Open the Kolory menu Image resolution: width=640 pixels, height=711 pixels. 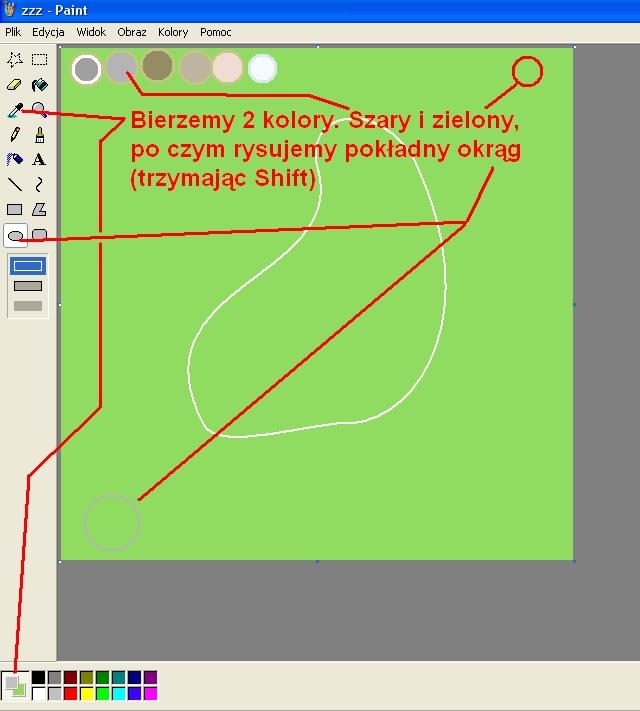pyautogui.click(x=173, y=32)
